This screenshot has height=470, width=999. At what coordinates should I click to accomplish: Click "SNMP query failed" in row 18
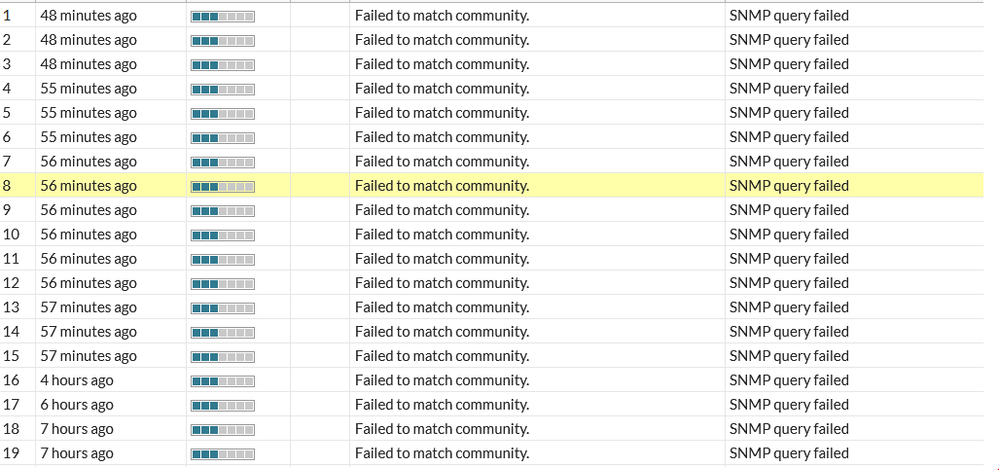coord(789,429)
